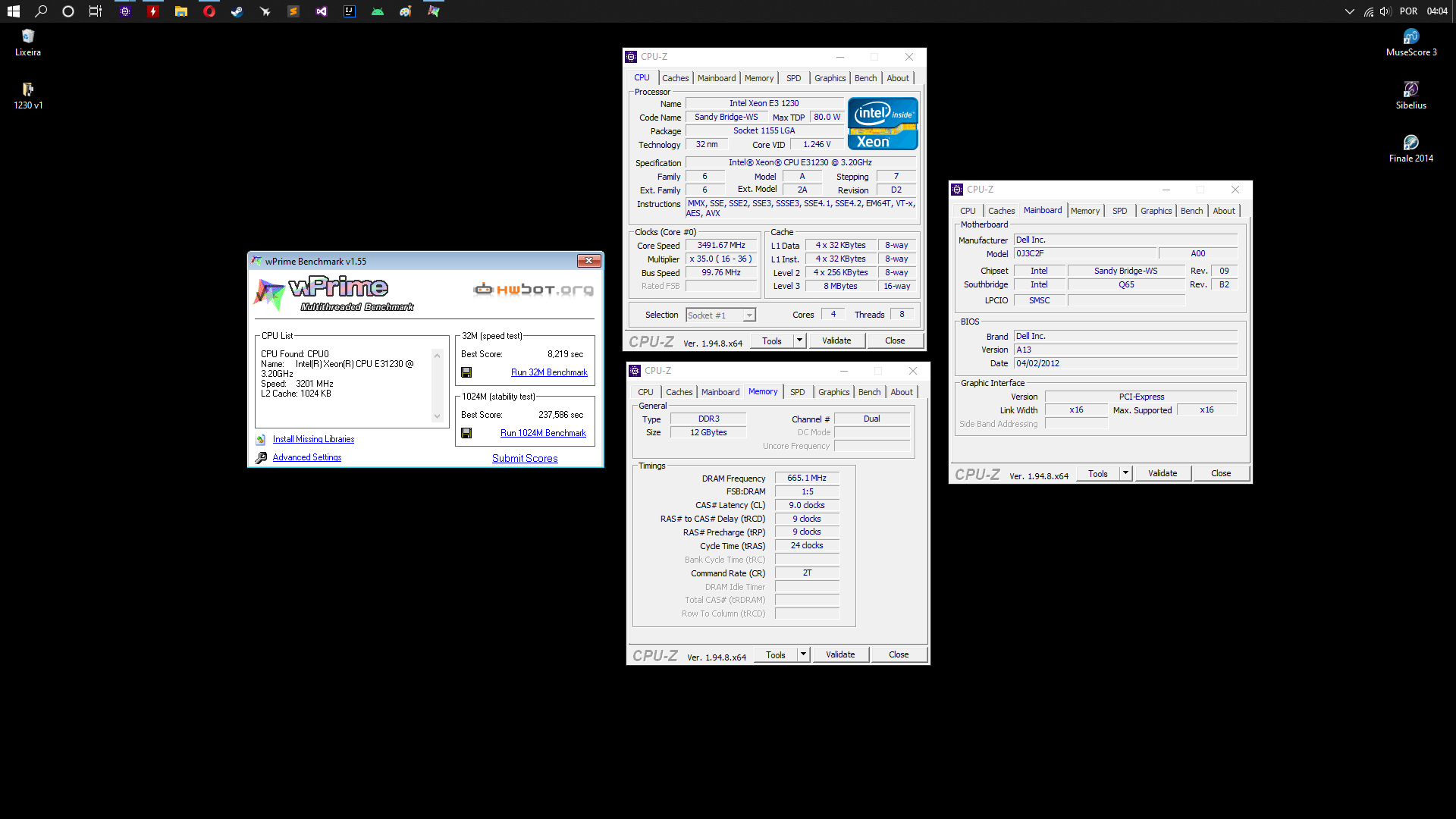Expand Tools arrow in CPU-Z Memory window
The height and width of the screenshot is (819, 1456).
click(x=802, y=654)
